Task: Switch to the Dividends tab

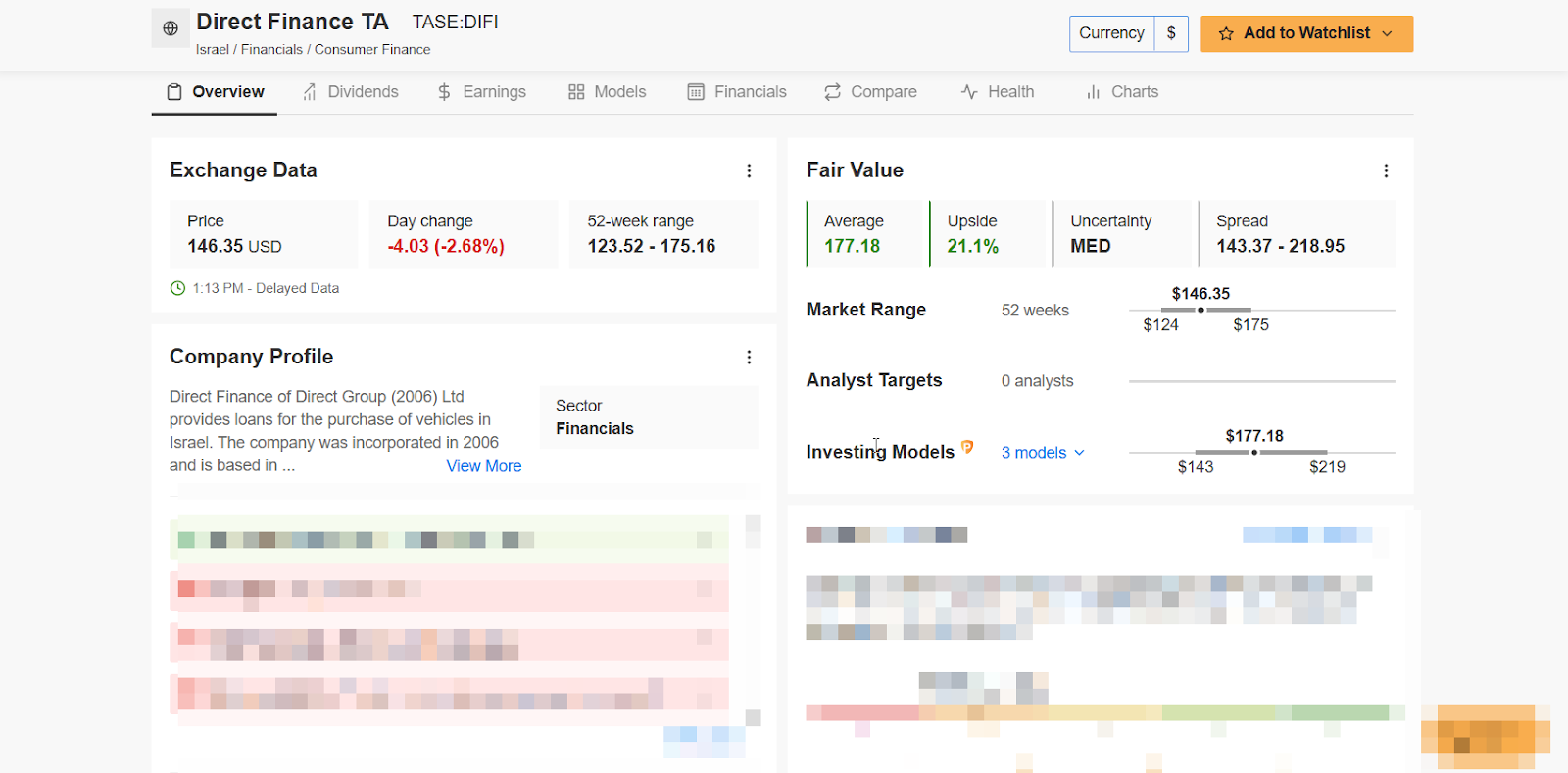Action: tap(350, 92)
